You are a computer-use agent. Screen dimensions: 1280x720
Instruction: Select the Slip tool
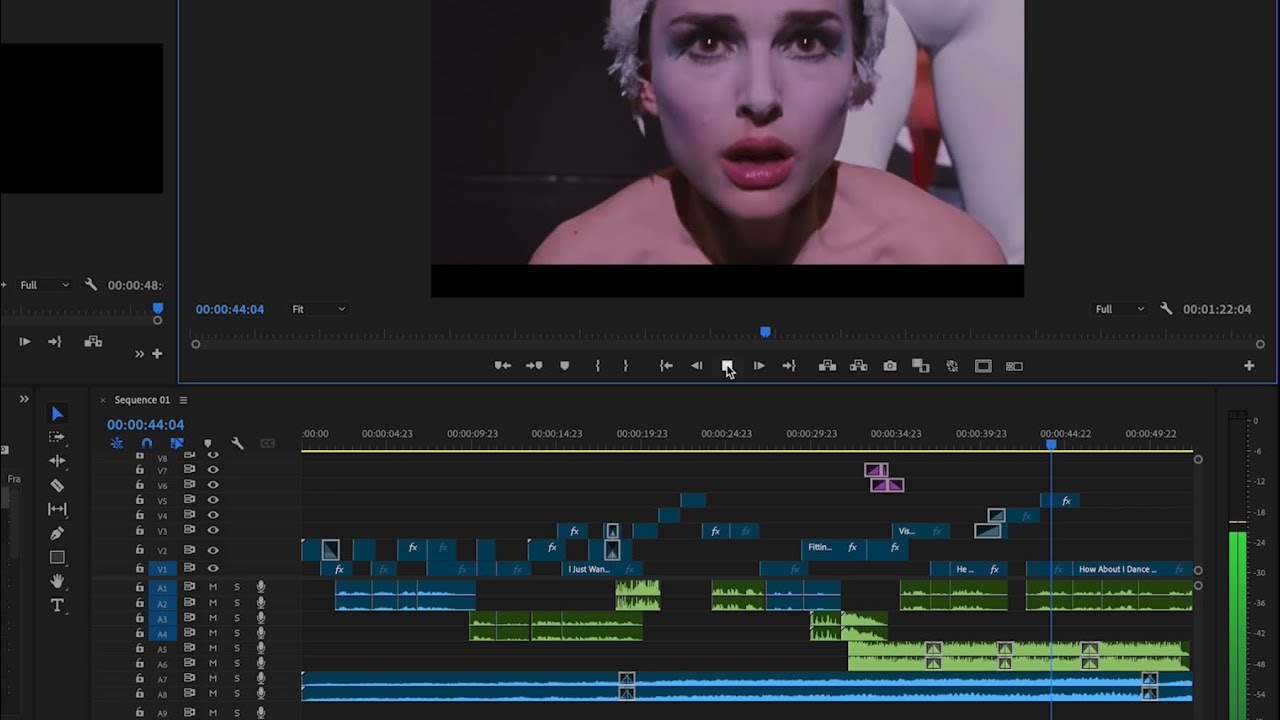[57, 509]
